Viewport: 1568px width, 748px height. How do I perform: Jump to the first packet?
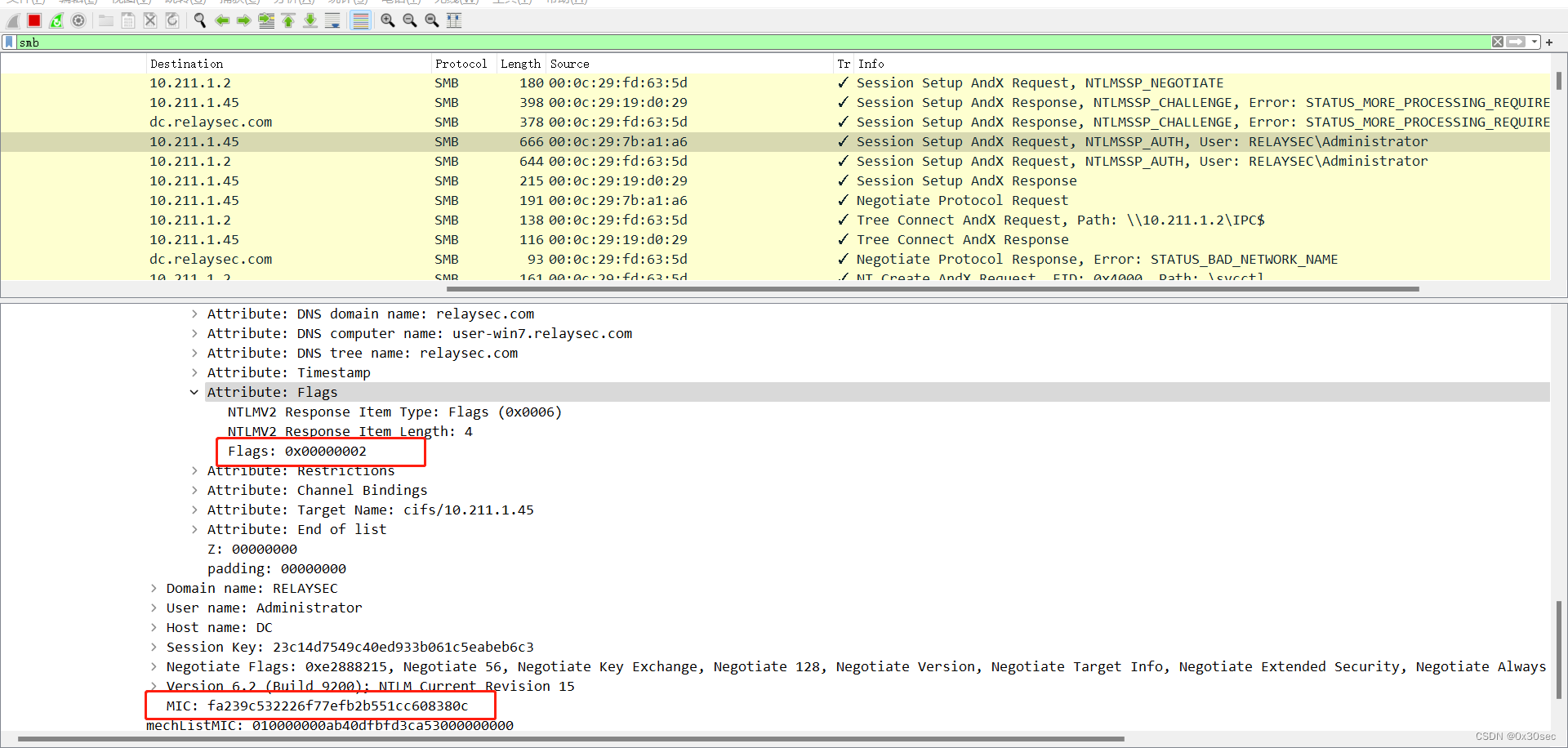click(288, 20)
